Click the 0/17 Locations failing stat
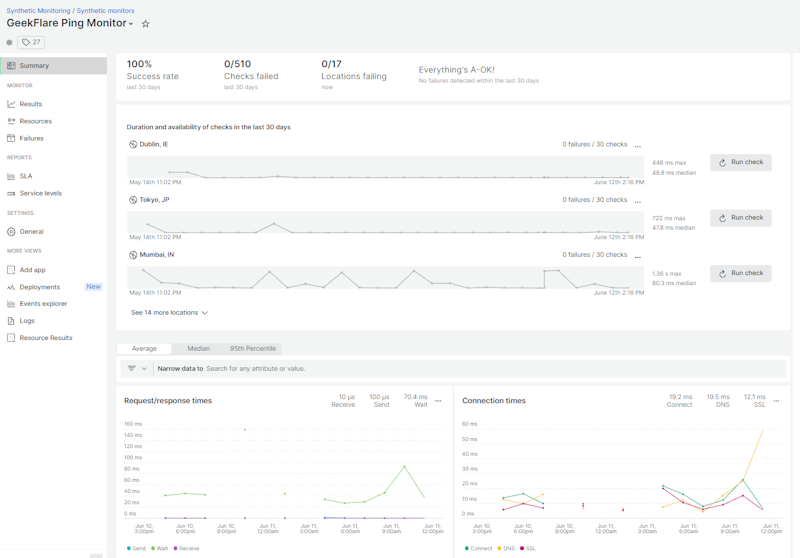800x558 pixels. pyautogui.click(x=354, y=74)
